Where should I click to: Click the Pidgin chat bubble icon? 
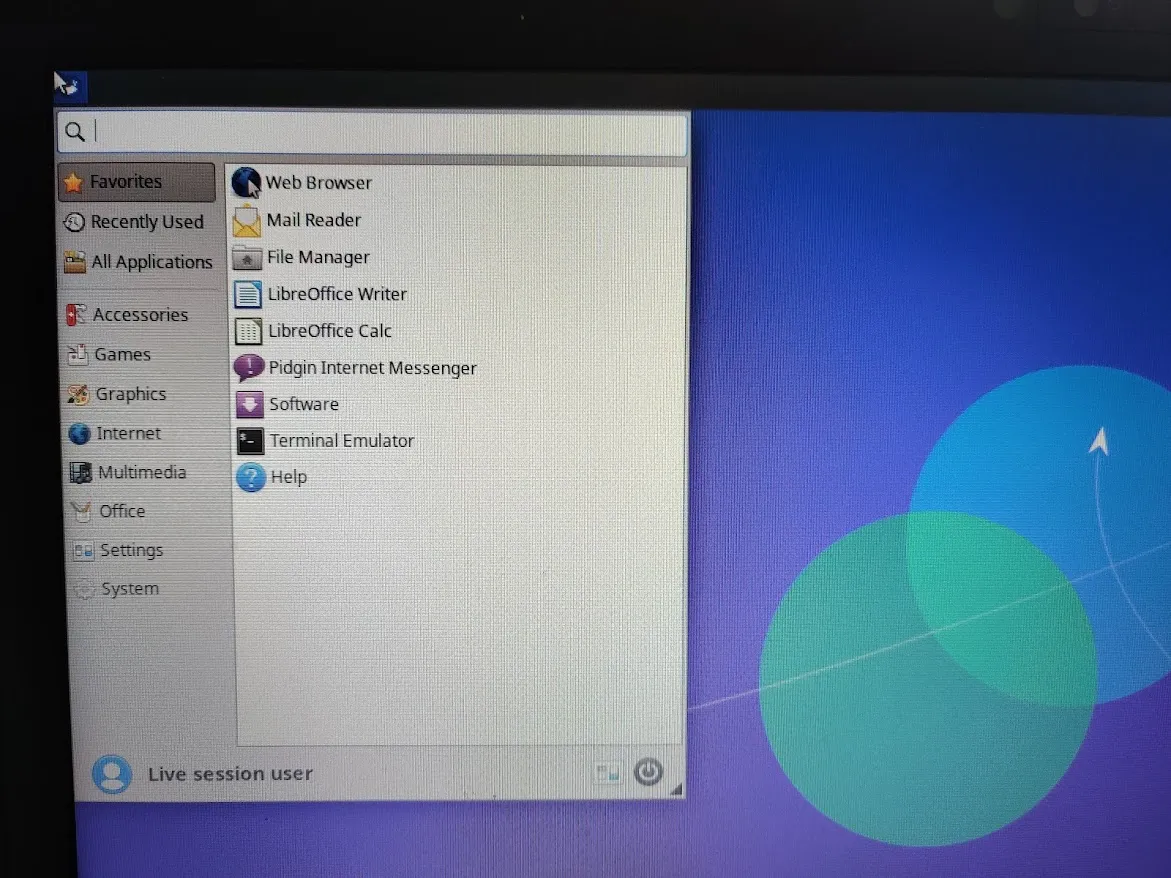click(x=249, y=368)
